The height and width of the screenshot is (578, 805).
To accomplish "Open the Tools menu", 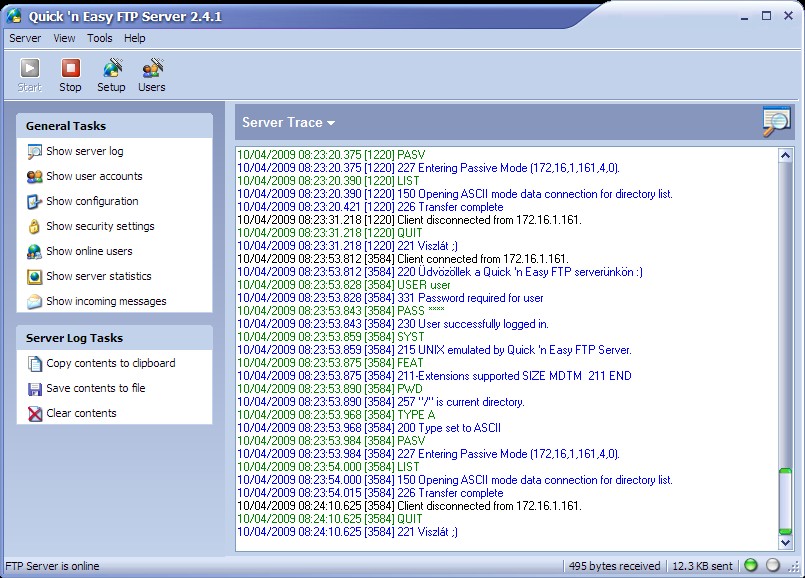I will click(x=100, y=38).
